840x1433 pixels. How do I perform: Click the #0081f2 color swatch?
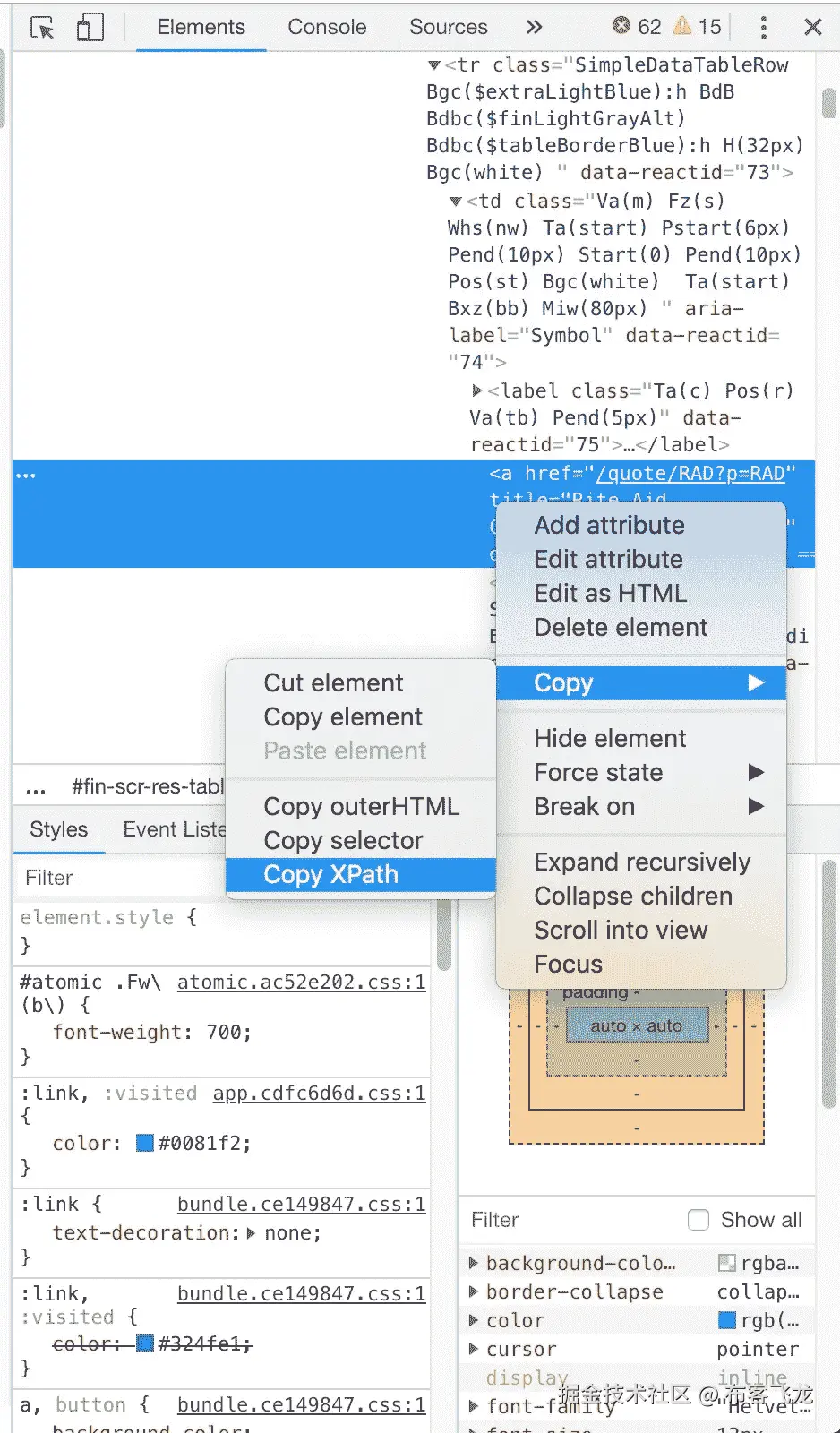point(145,1143)
